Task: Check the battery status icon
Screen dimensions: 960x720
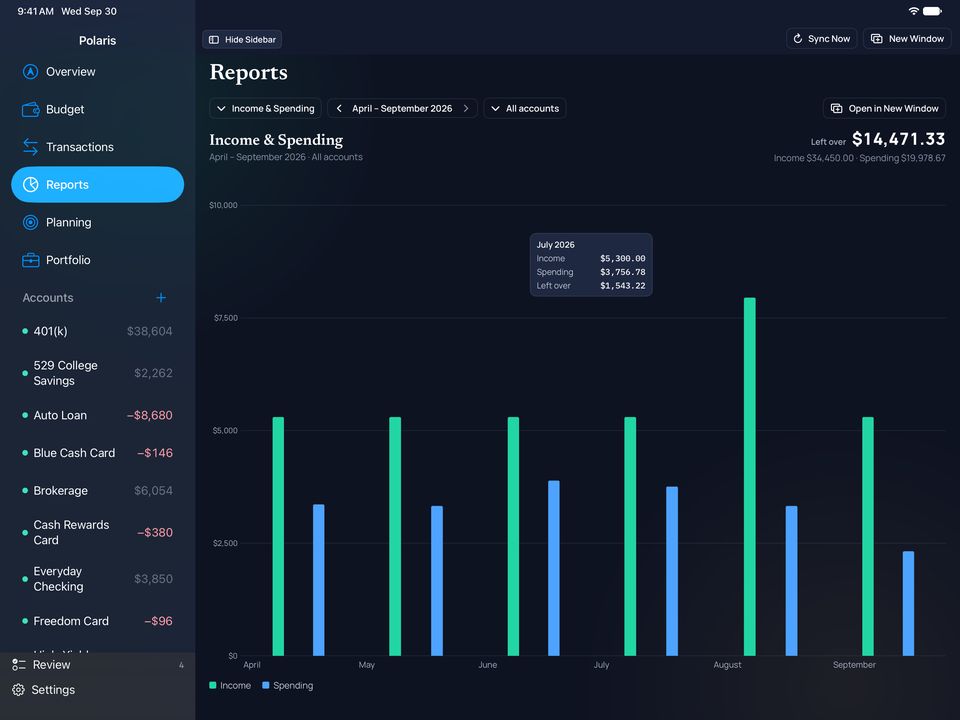Action: click(932, 11)
